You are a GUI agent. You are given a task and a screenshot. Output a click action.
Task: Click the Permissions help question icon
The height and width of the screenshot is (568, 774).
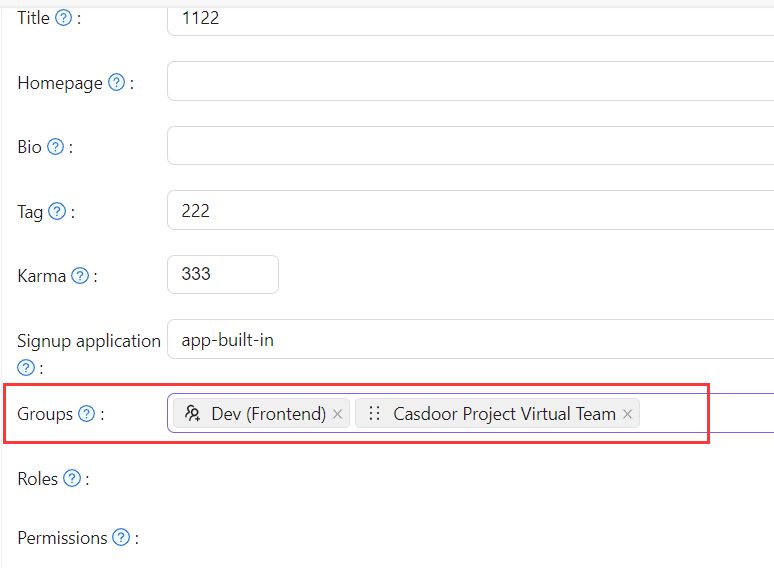[121, 538]
